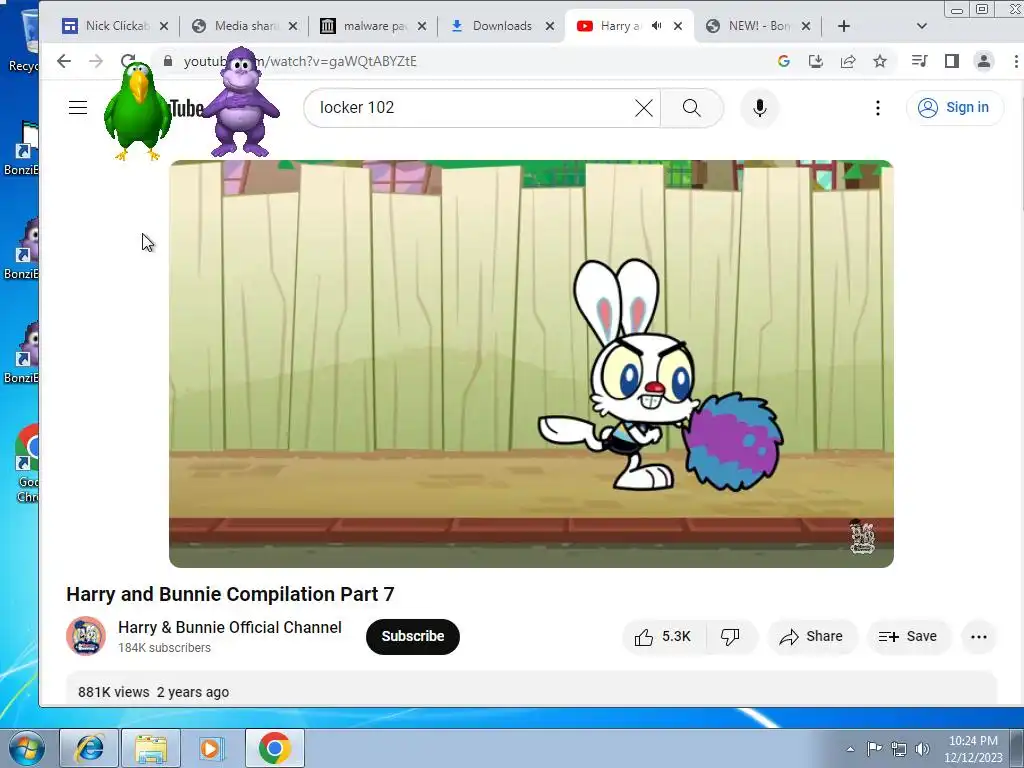Expand video description with 881K views

point(531,688)
